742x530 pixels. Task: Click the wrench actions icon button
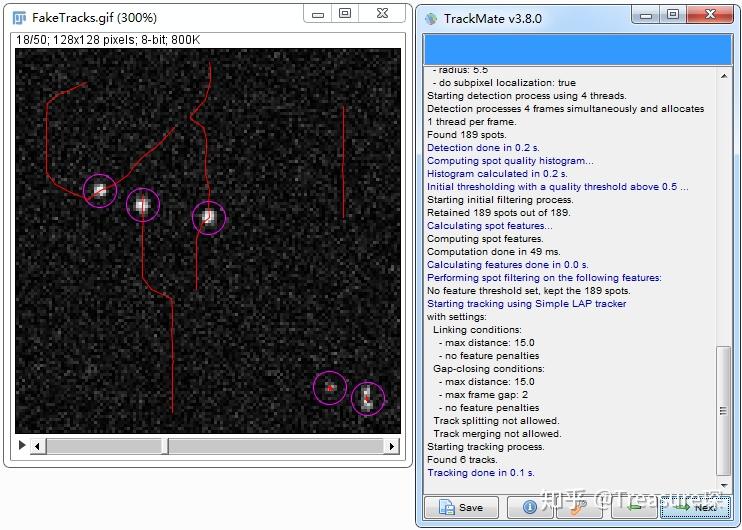(x=579, y=507)
